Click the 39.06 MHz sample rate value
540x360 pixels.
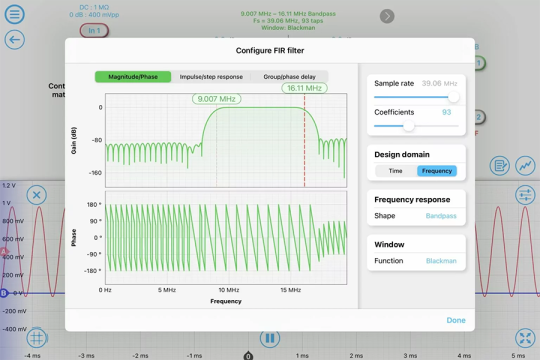pyautogui.click(x=439, y=83)
